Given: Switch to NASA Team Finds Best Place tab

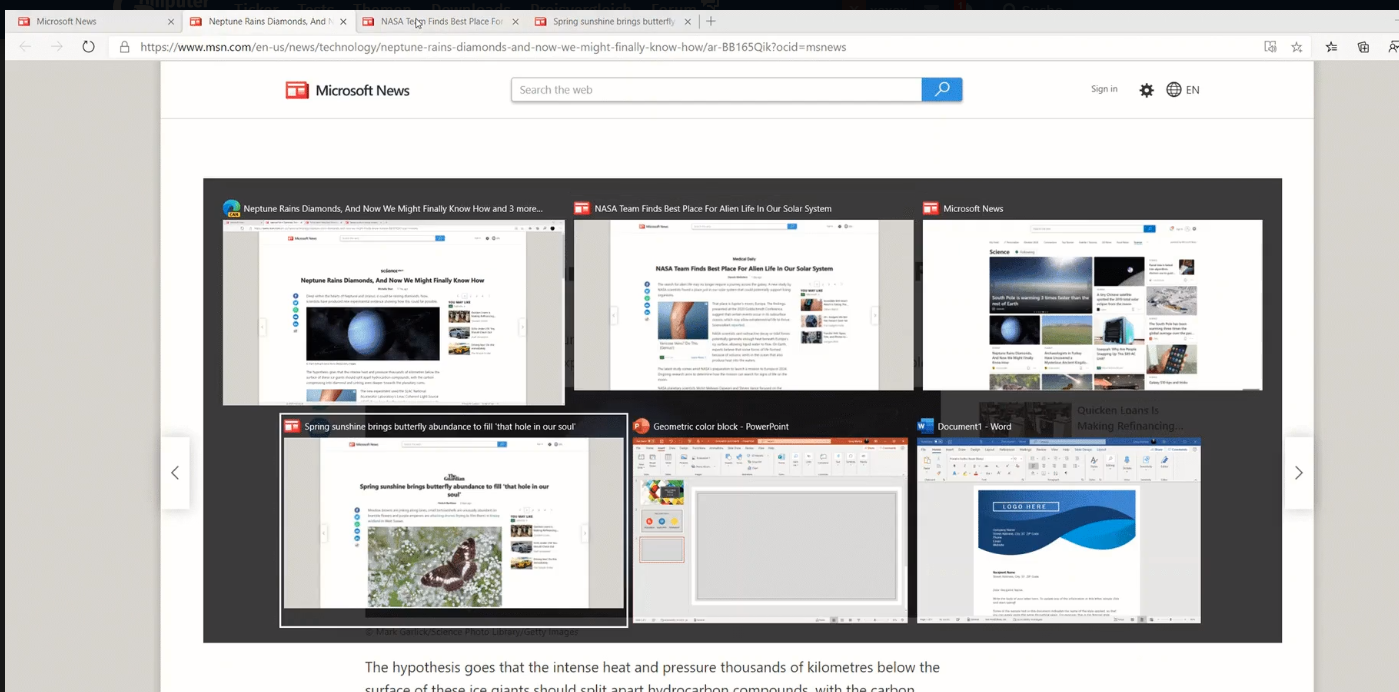Looking at the screenshot, I should pyautogui.click(x=440, y=21).
